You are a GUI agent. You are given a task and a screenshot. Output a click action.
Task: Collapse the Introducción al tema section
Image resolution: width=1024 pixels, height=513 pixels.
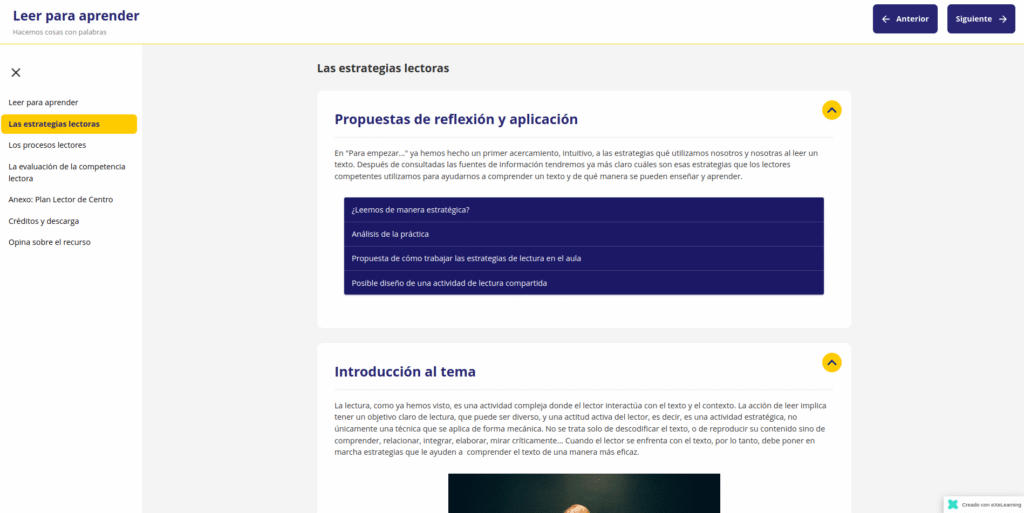tap(831, 362)
